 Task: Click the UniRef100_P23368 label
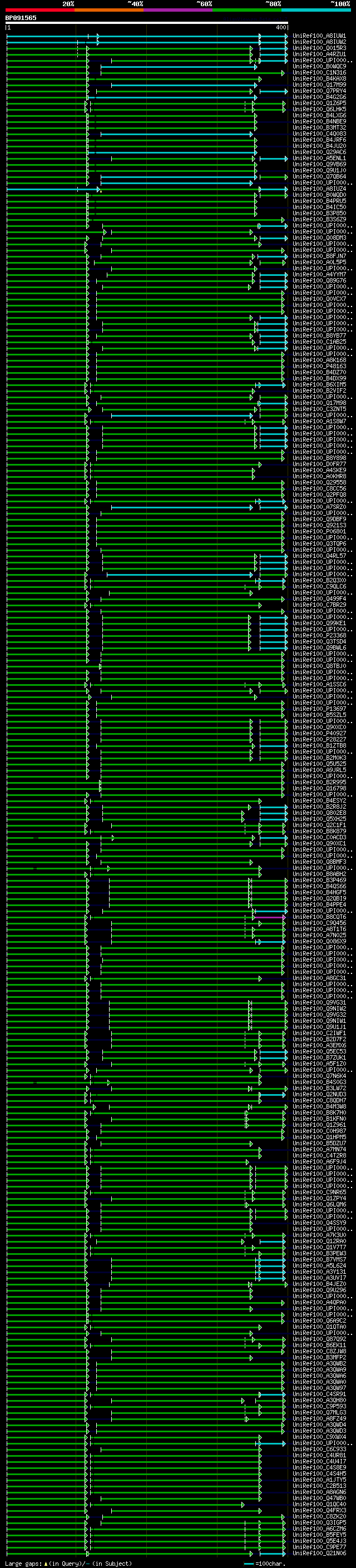pos(319,635)
